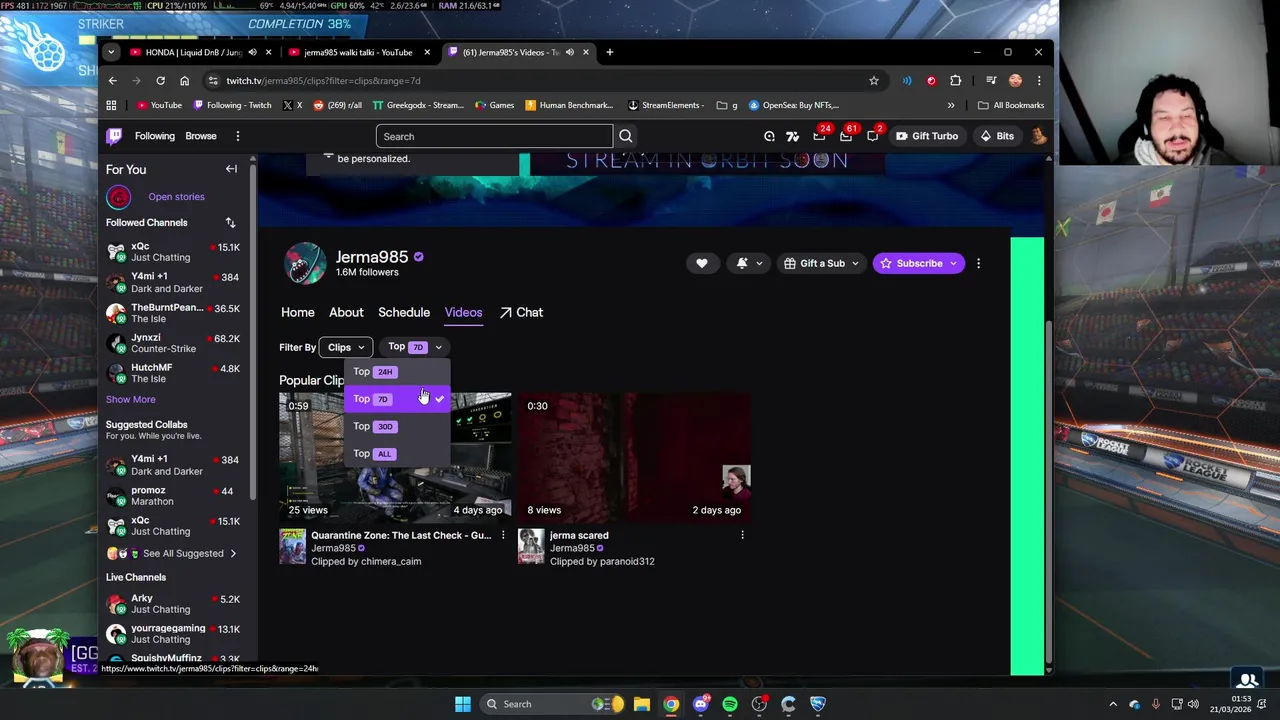Screen dimensions: 1280x720
Task: Select the channel Videos tab
Action: [463, 312]
